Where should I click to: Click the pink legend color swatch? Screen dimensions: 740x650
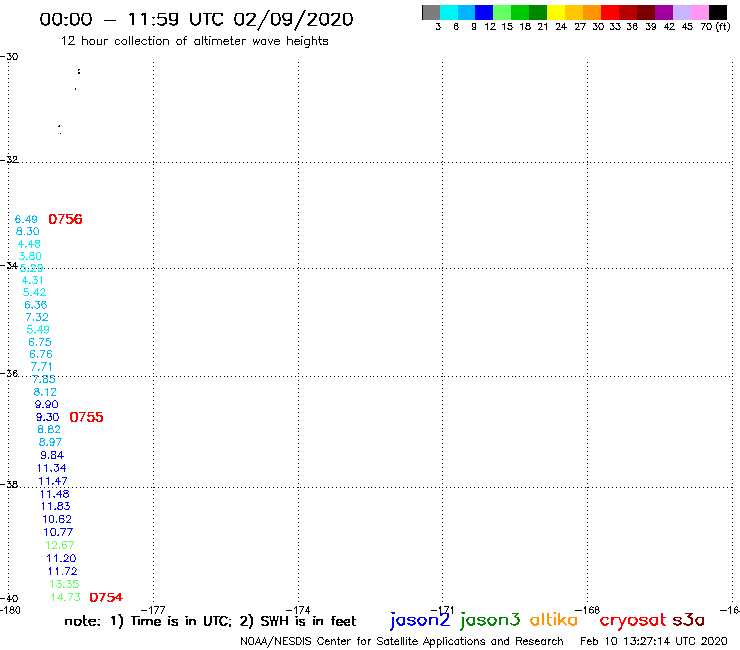(699, 12)
